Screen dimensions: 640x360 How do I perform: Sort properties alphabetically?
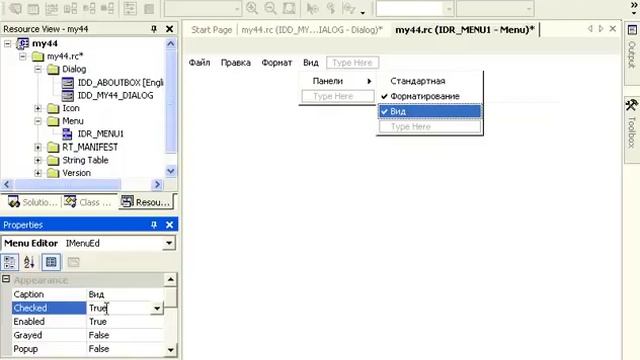(29, 262)
